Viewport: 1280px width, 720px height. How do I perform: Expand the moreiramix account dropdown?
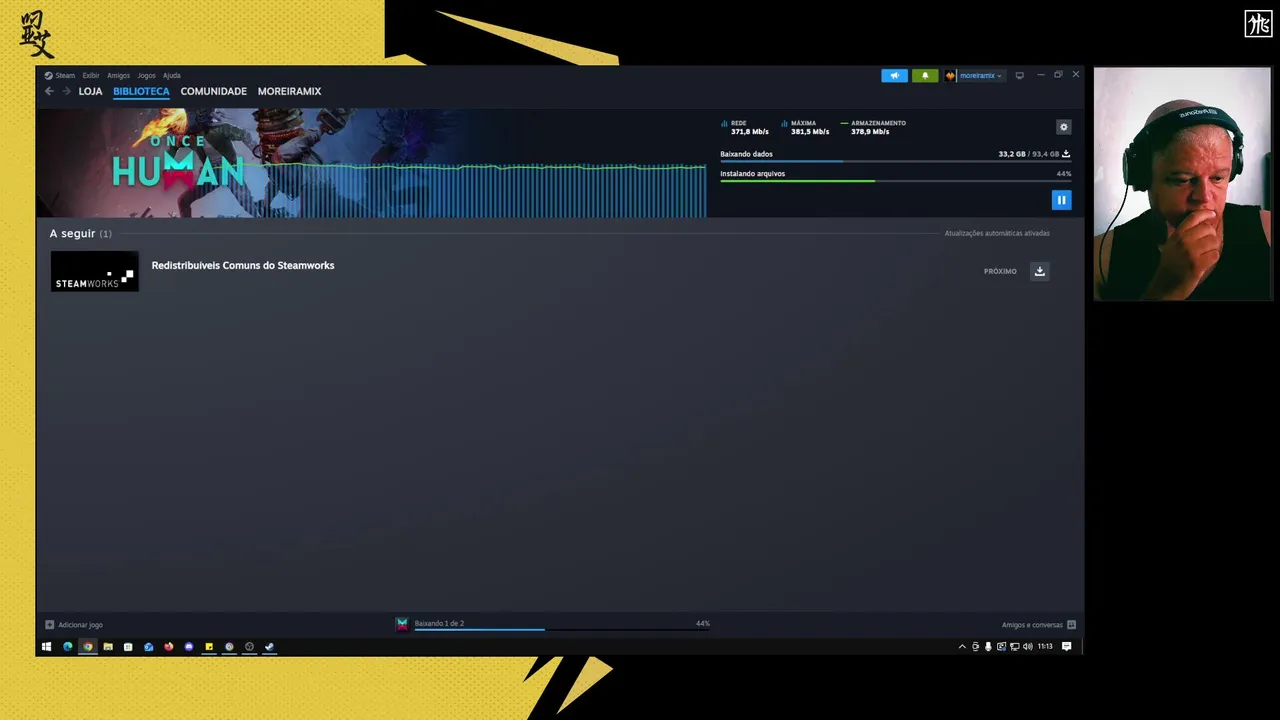point(980,75)
